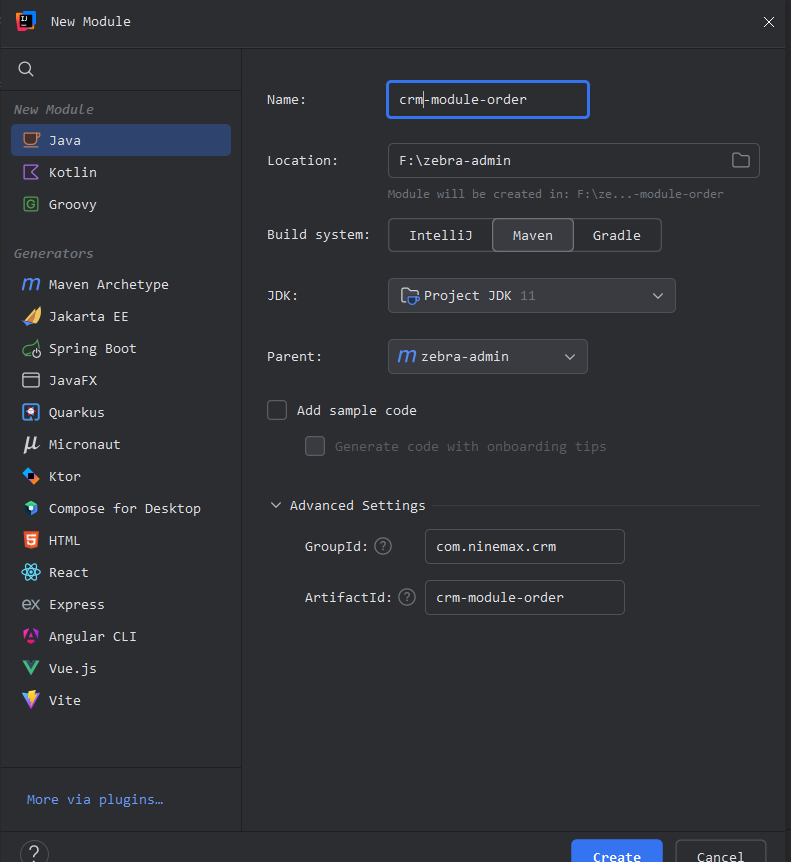Select the Kotlin module icon
This screenshot has height=862, width=791.
[31, 172]
